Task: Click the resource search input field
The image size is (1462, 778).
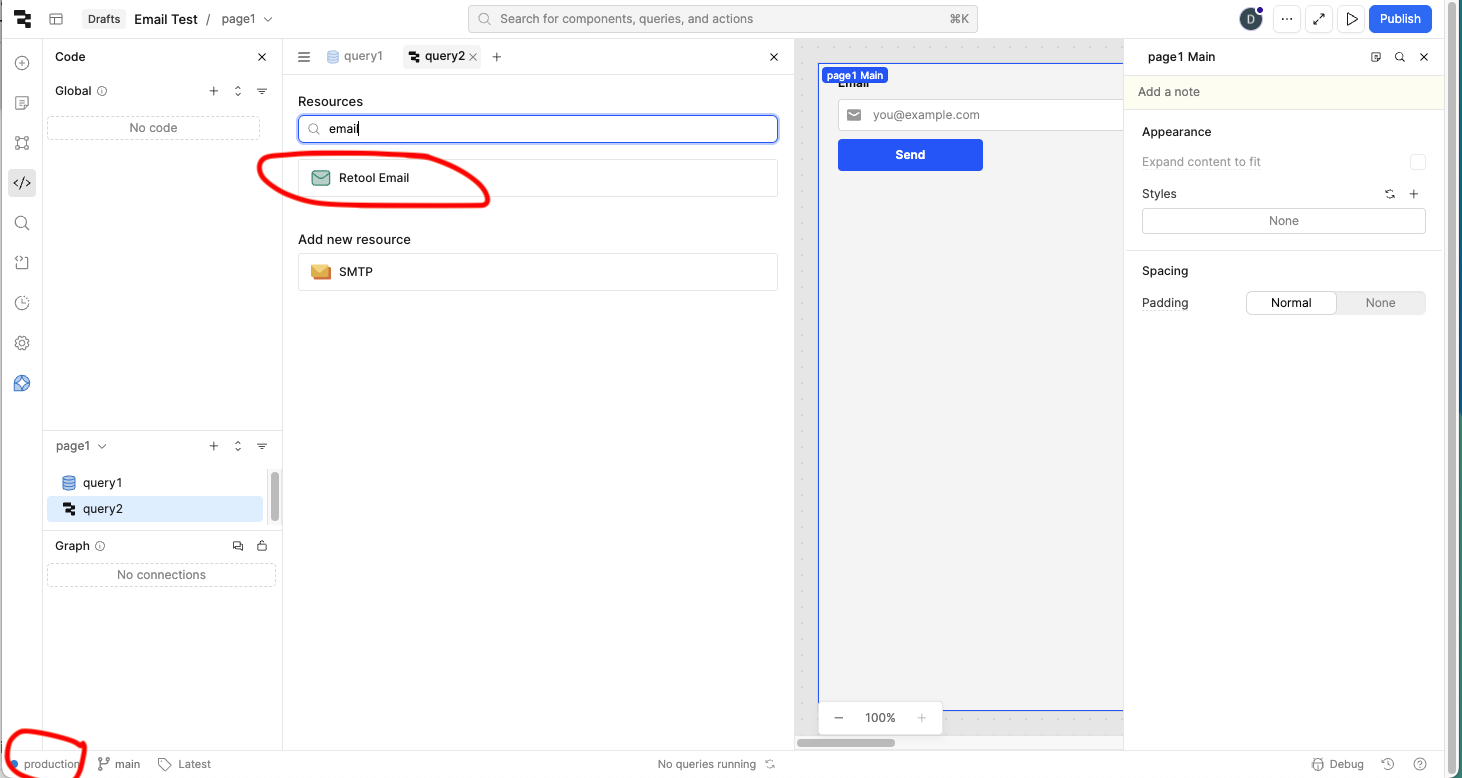Action: click(545, 129)
